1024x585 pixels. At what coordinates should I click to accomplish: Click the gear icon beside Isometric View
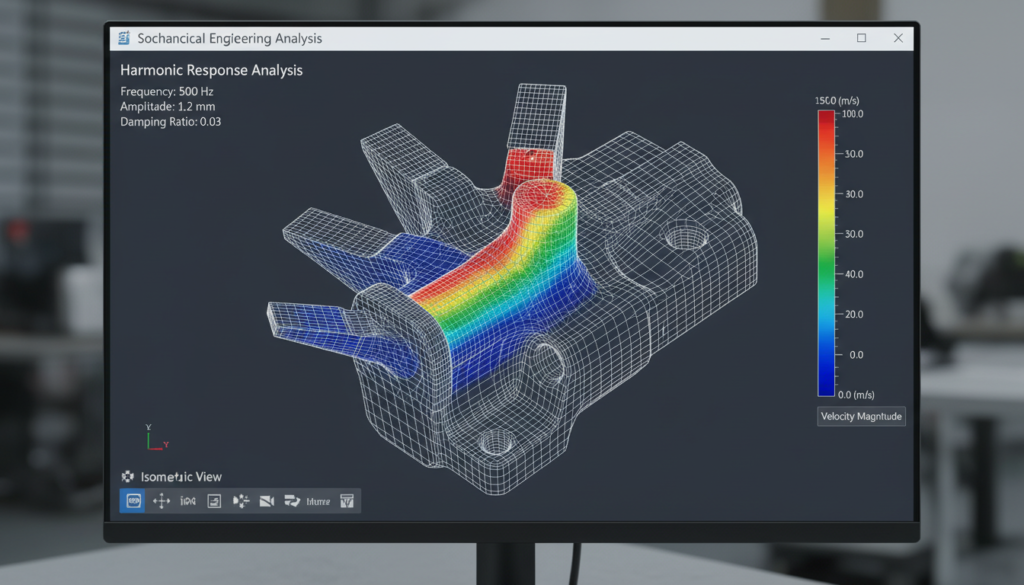(x=127, y=477)
